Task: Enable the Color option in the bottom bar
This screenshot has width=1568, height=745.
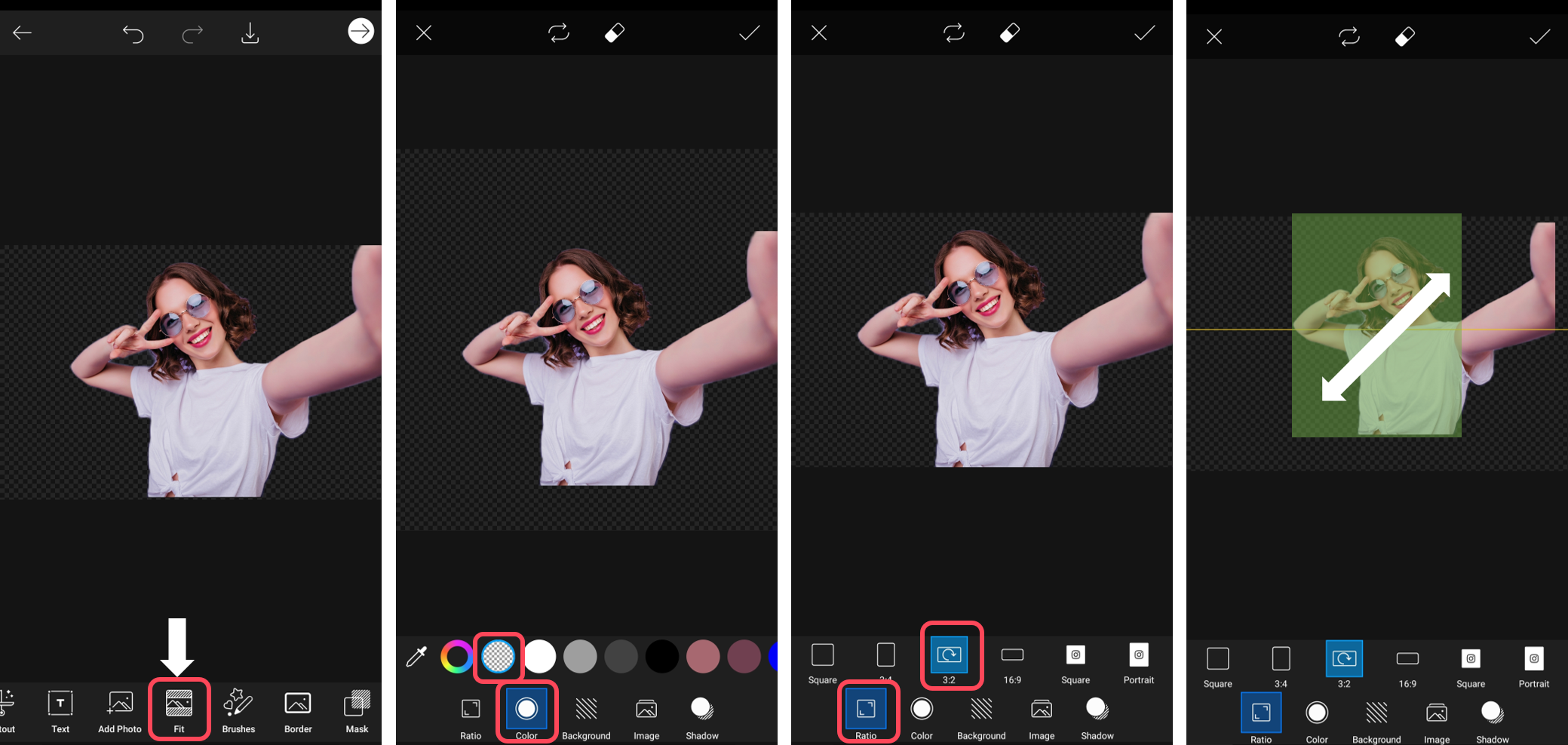Action: [526, 709]
